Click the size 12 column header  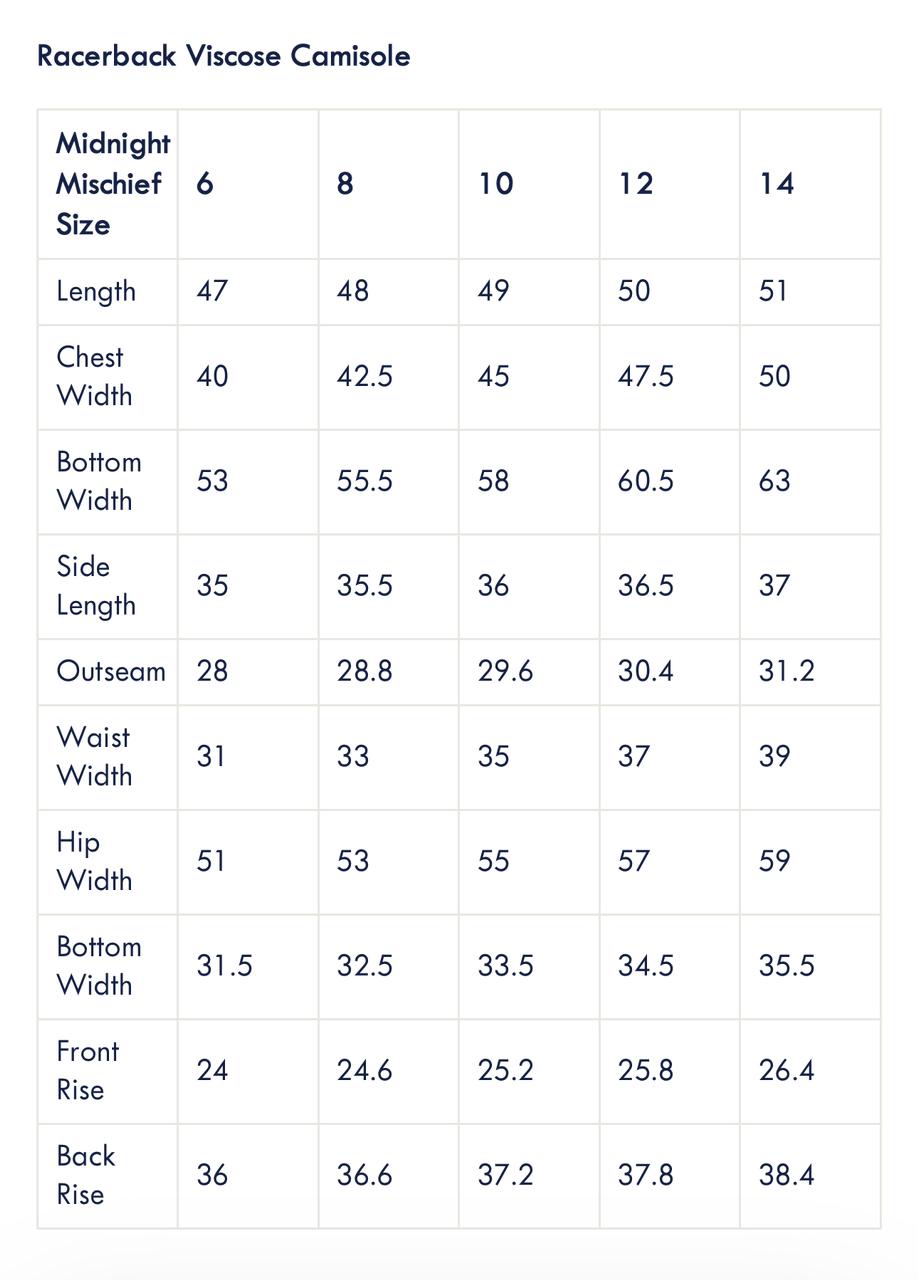coord(636,184)
